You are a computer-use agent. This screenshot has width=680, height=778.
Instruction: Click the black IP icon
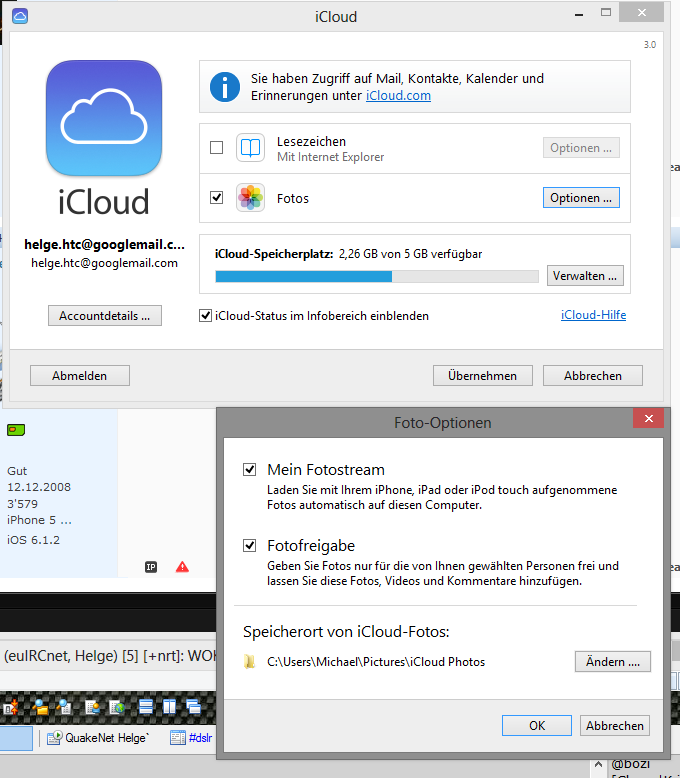click(x=151, y=567)
